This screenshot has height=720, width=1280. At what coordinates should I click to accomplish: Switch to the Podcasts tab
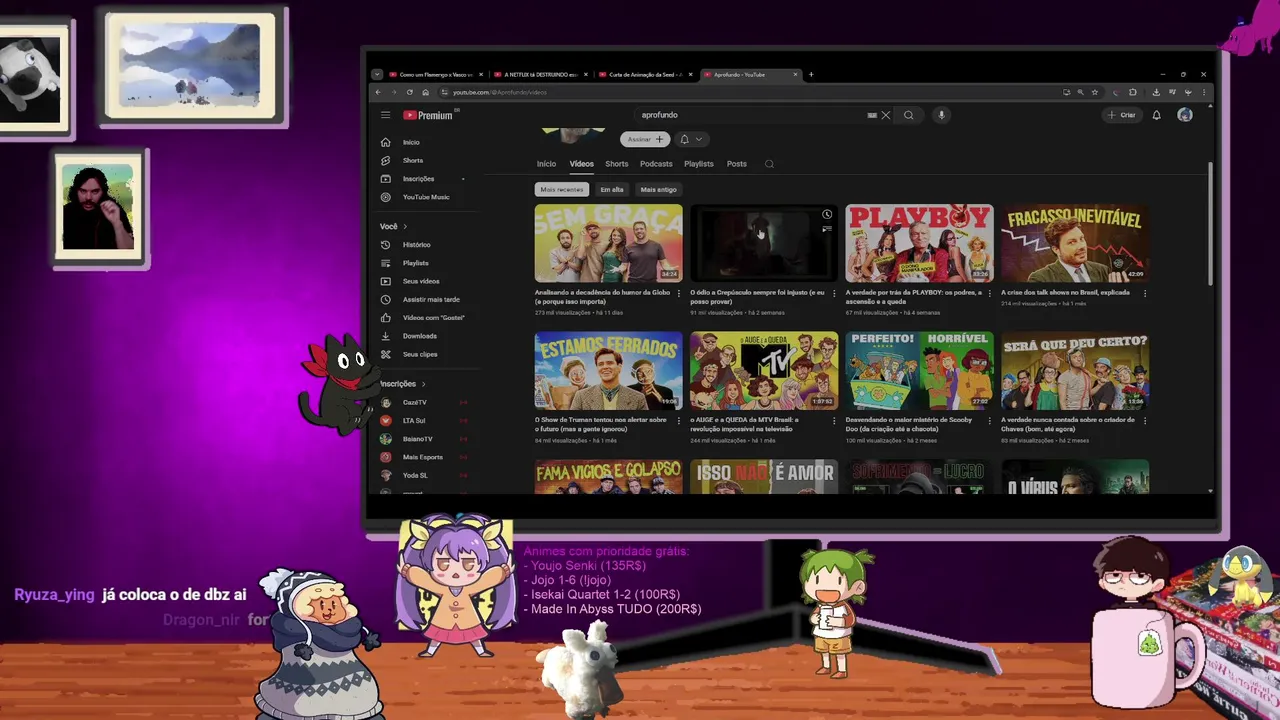[656, 164]
